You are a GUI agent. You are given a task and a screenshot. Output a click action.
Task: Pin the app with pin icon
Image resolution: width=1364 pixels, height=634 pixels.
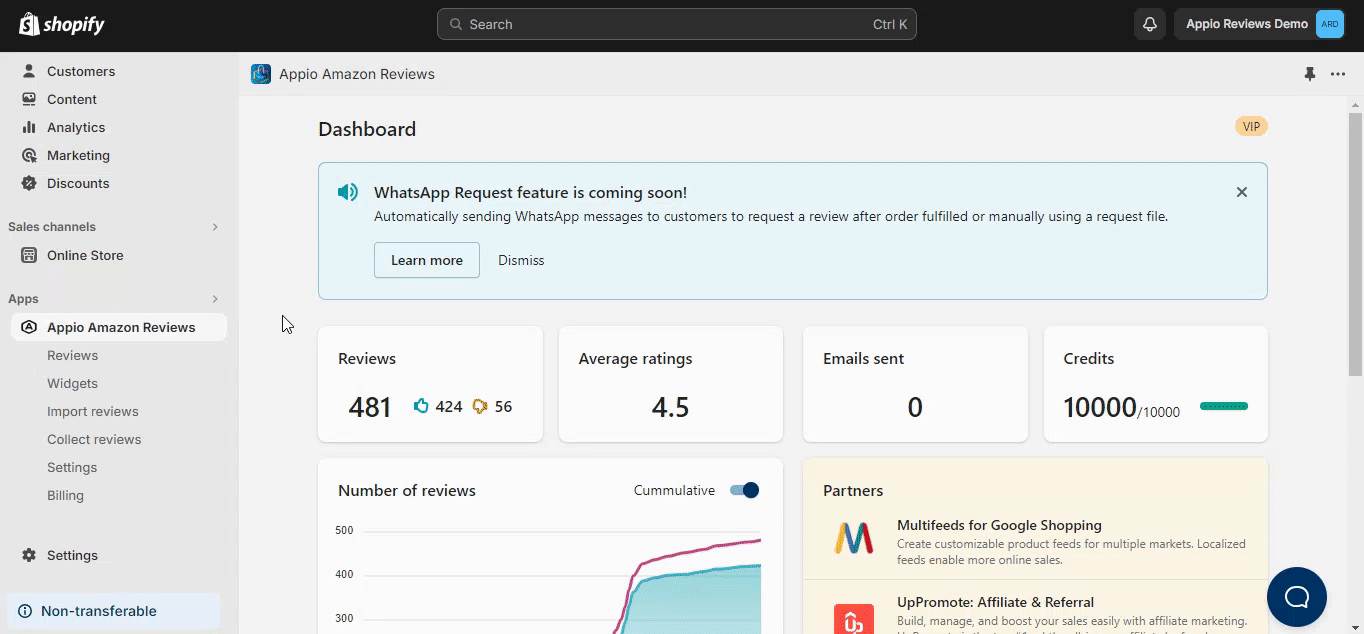1310,74
